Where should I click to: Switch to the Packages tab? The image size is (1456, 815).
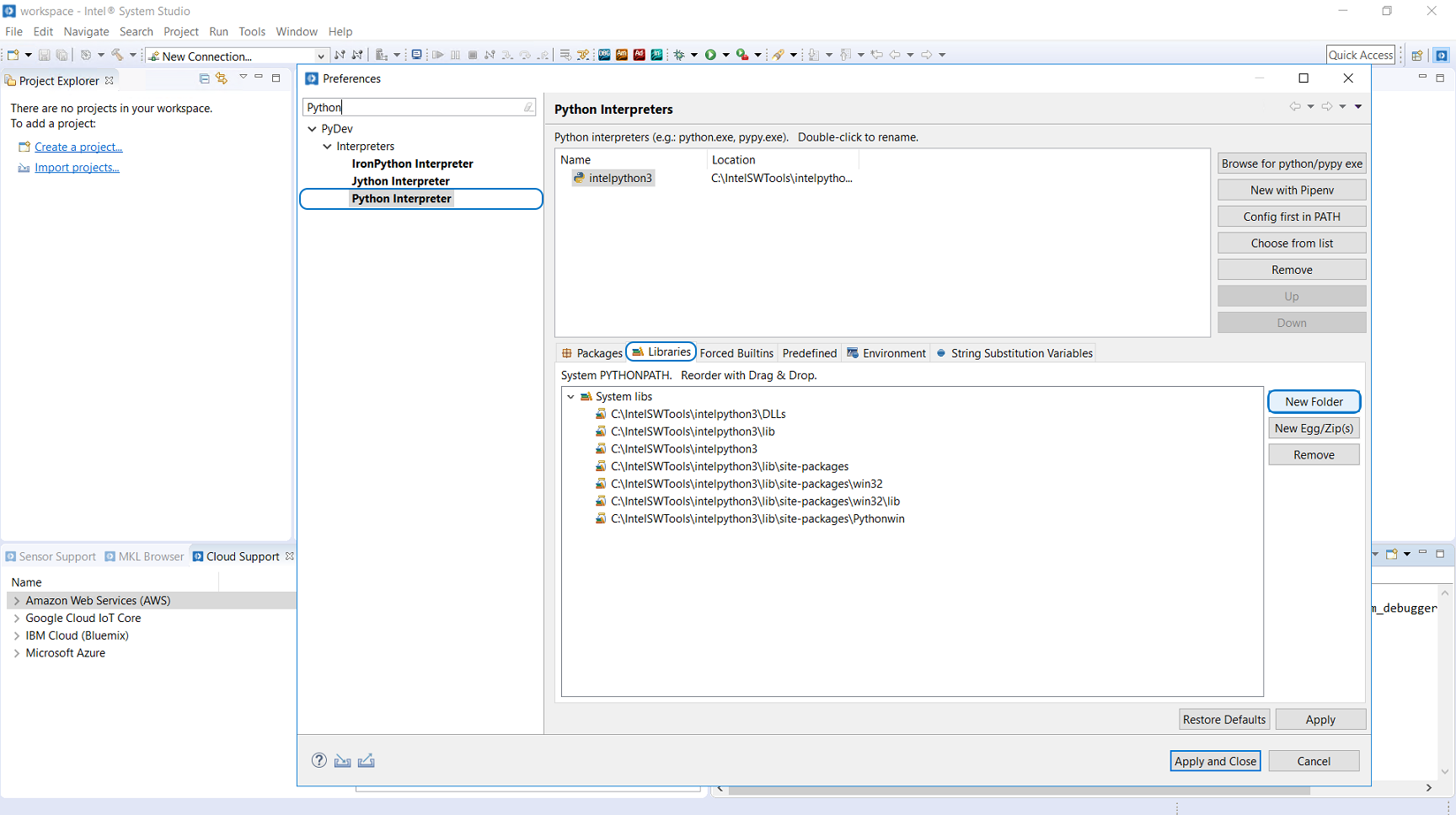591,353
